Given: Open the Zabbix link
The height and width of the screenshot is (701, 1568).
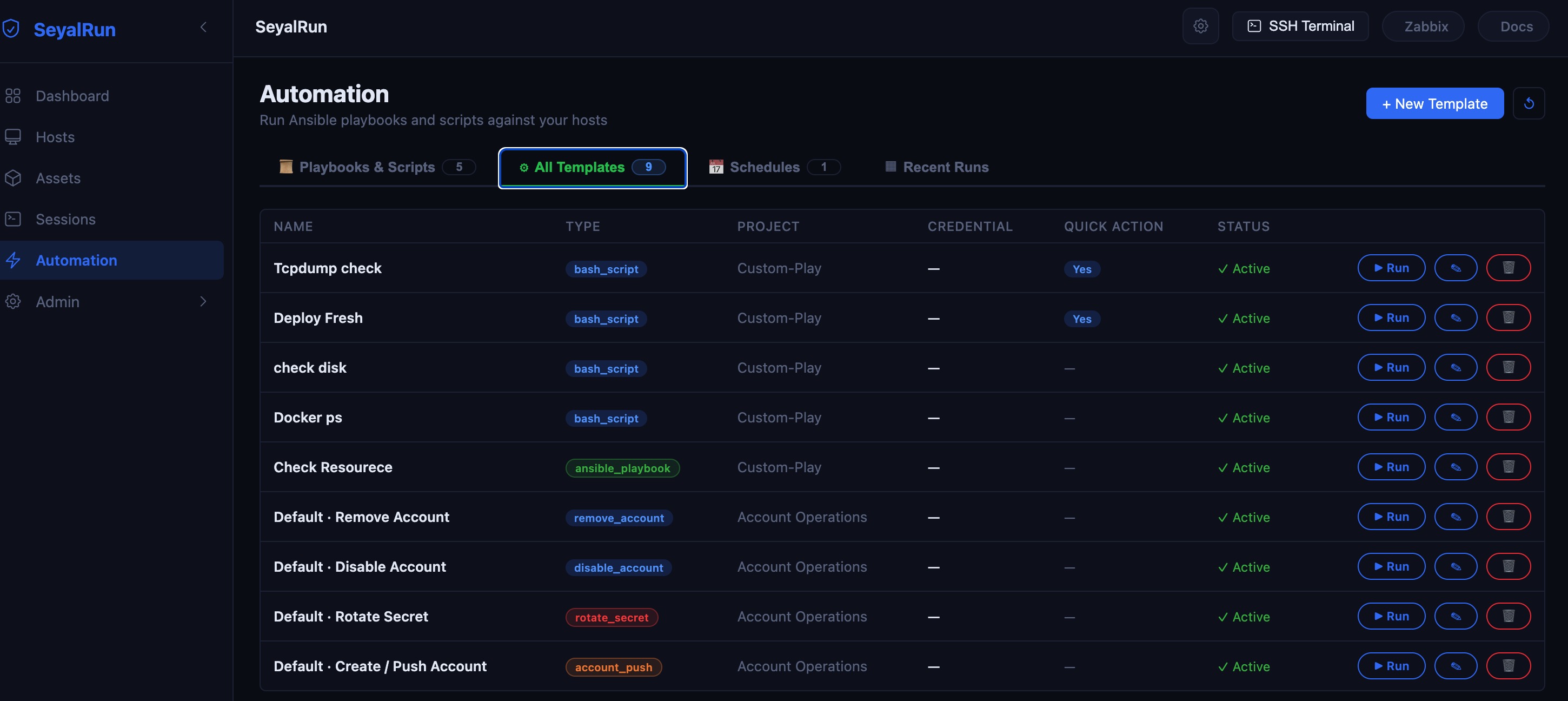Looking at the screenshot, I should pos(1423,26).
